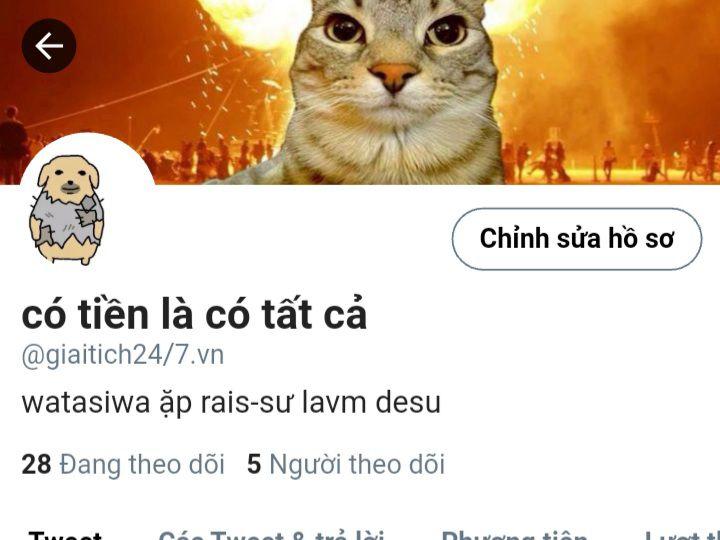720x540 pixels.
Task: Click the cat's face in the banner
Action: pos(394,60)
